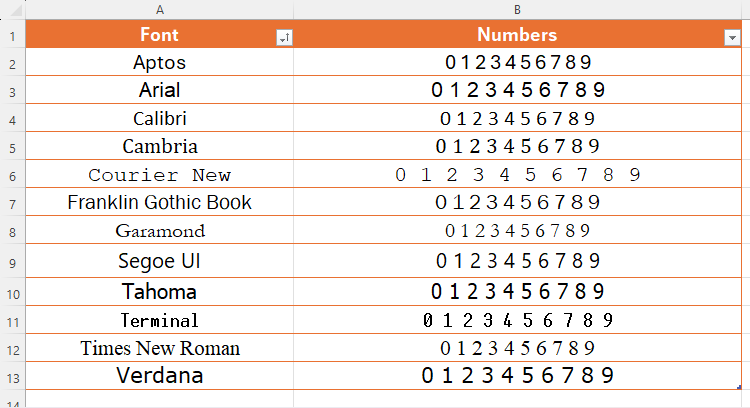This screenshot has width=750, height=408.
Task: Select the Courier New cell
Action: coord(160,175)
